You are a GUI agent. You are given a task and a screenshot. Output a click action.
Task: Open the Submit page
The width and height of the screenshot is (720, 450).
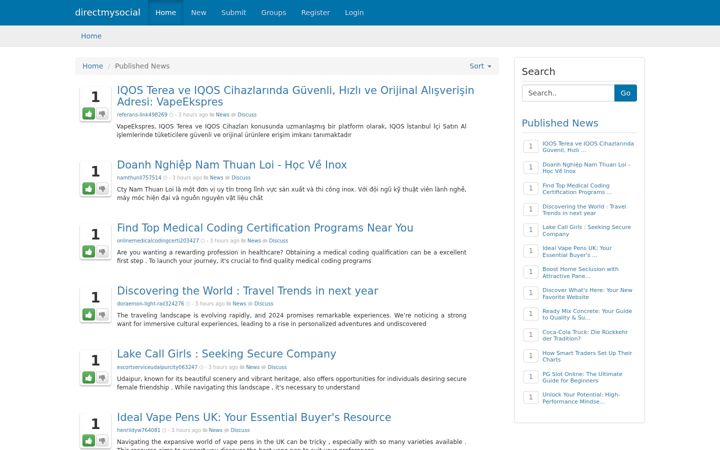click(x=234, y=12)
